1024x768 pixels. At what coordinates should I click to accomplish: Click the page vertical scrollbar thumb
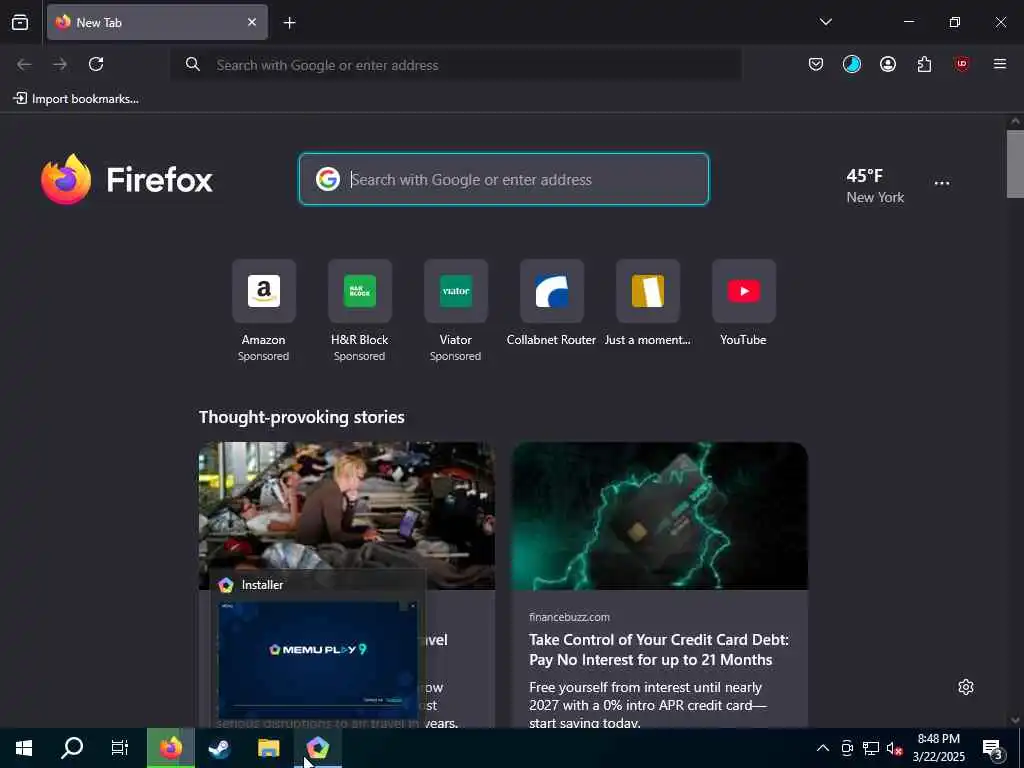1015,164
